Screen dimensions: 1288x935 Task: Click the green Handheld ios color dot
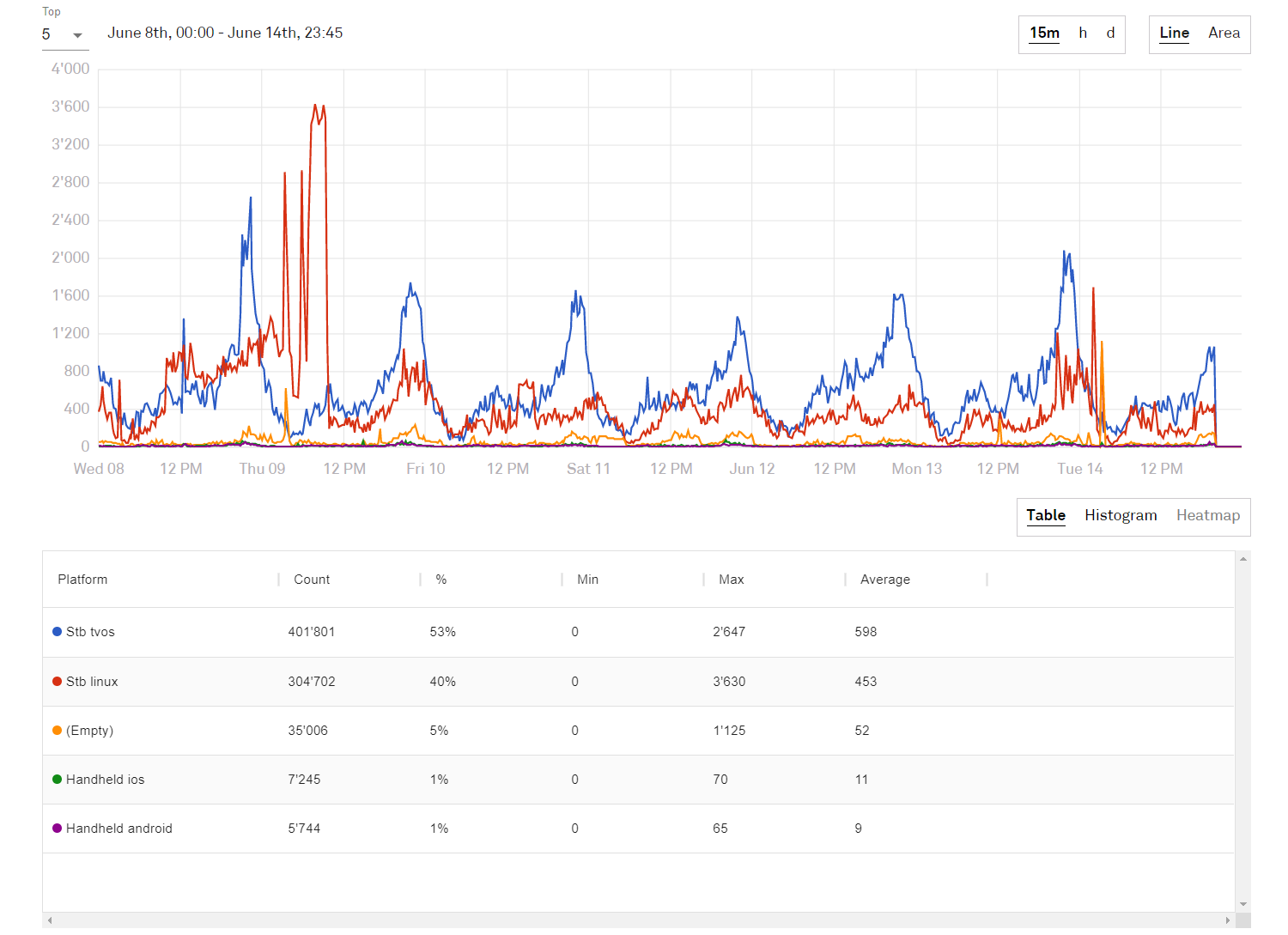pyautogui.click(x=58, y=780)
